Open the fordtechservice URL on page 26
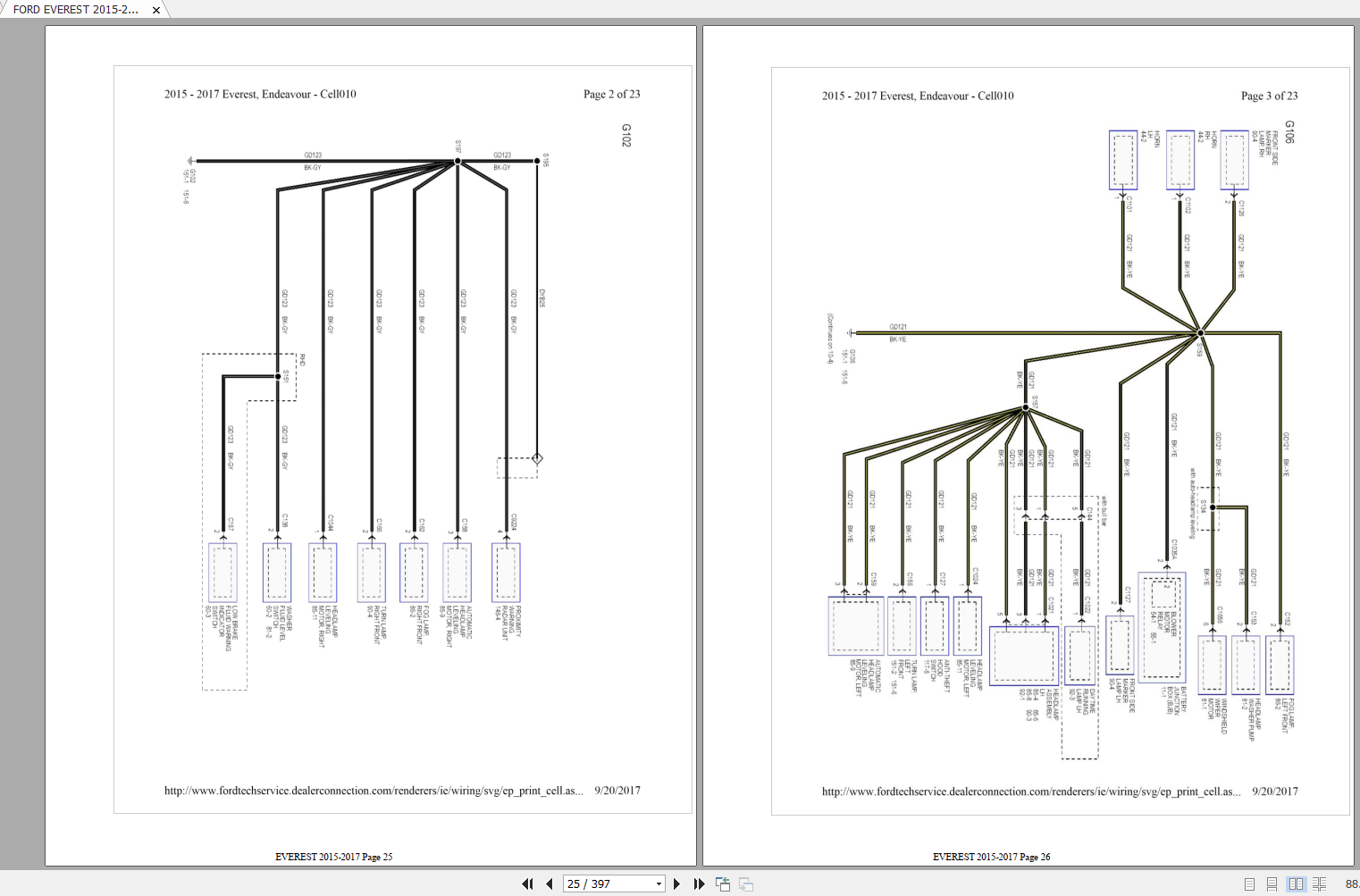 pyautogui.click(x=1031, y=791)
